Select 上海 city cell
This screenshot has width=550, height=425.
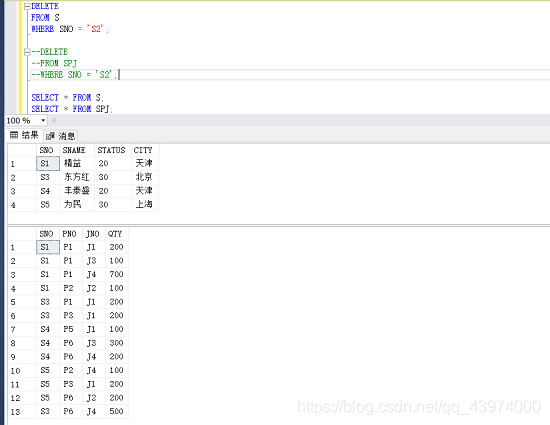point(145,204)
